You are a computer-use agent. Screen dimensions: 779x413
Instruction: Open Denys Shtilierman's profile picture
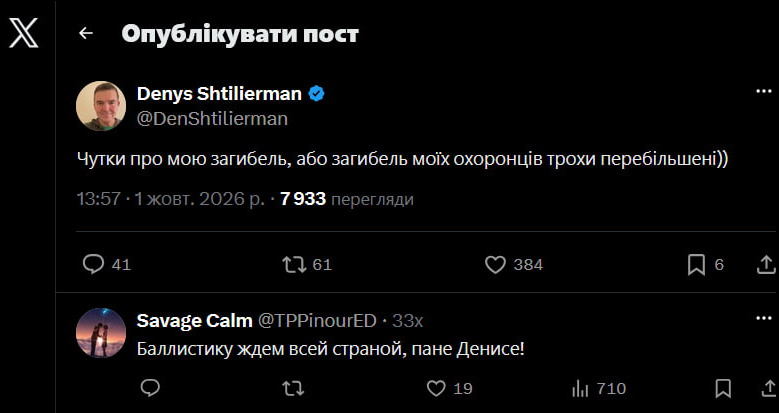point(101,106)
